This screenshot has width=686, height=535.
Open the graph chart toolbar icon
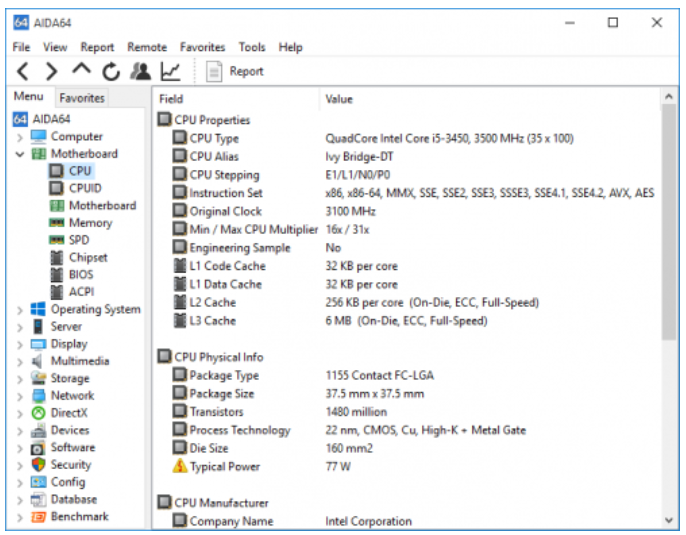(171, 71)
